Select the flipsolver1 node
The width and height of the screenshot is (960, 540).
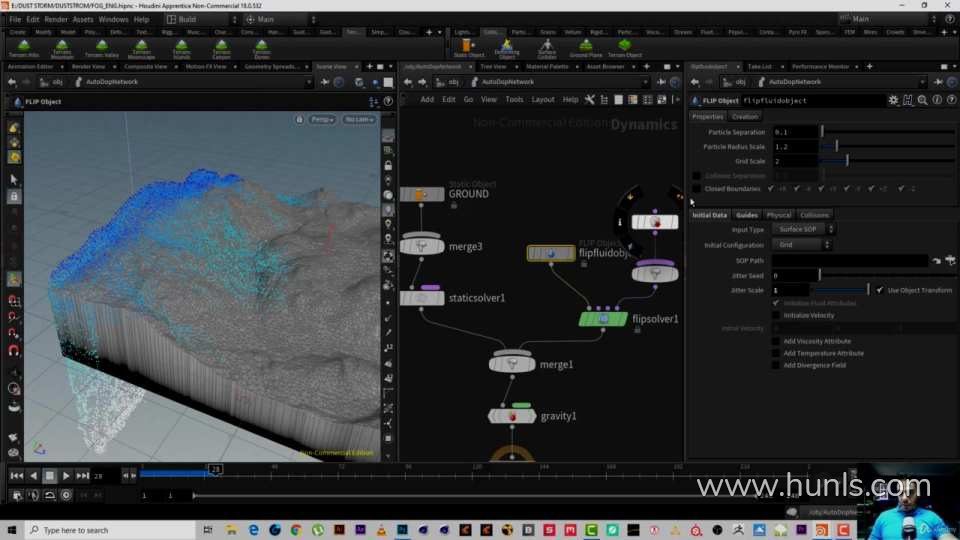coord(603,319)
